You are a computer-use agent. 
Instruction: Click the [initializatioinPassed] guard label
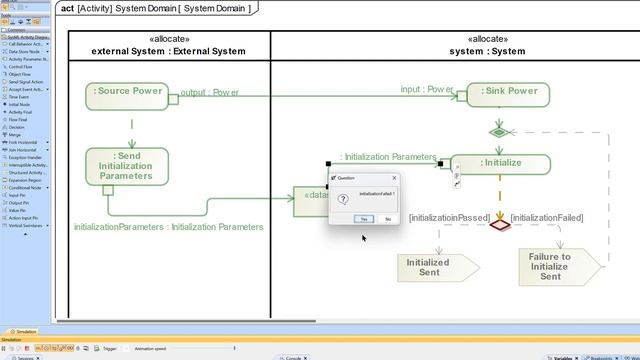[x=449, y=218]
